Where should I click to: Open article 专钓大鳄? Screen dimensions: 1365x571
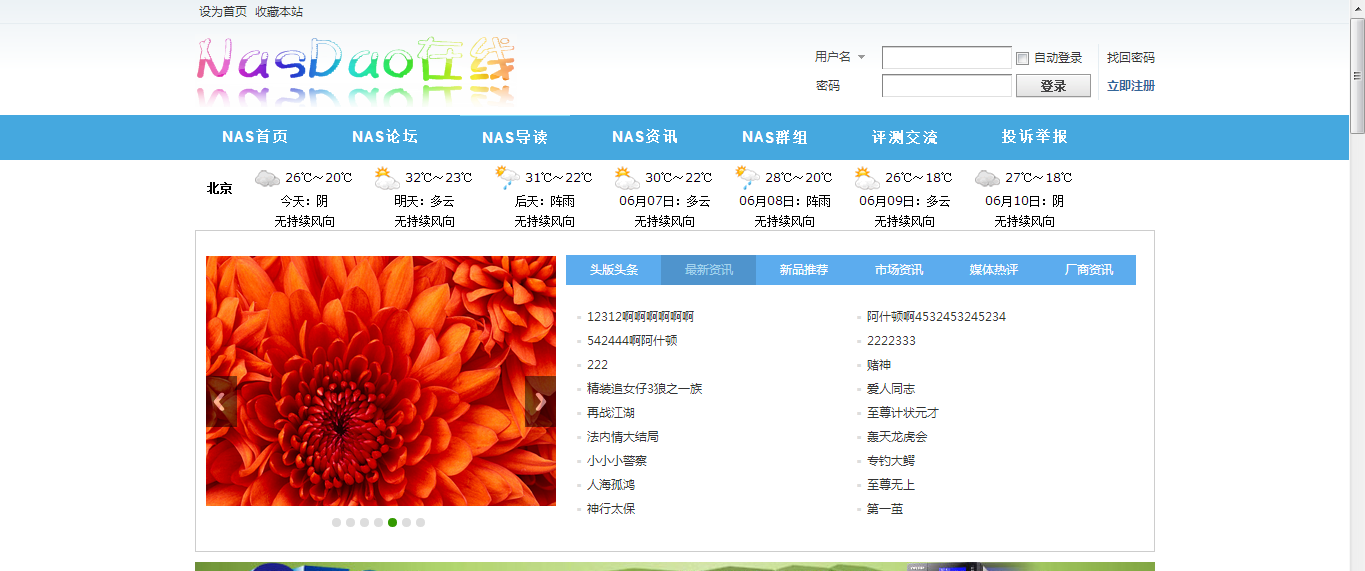click(891, 461)
